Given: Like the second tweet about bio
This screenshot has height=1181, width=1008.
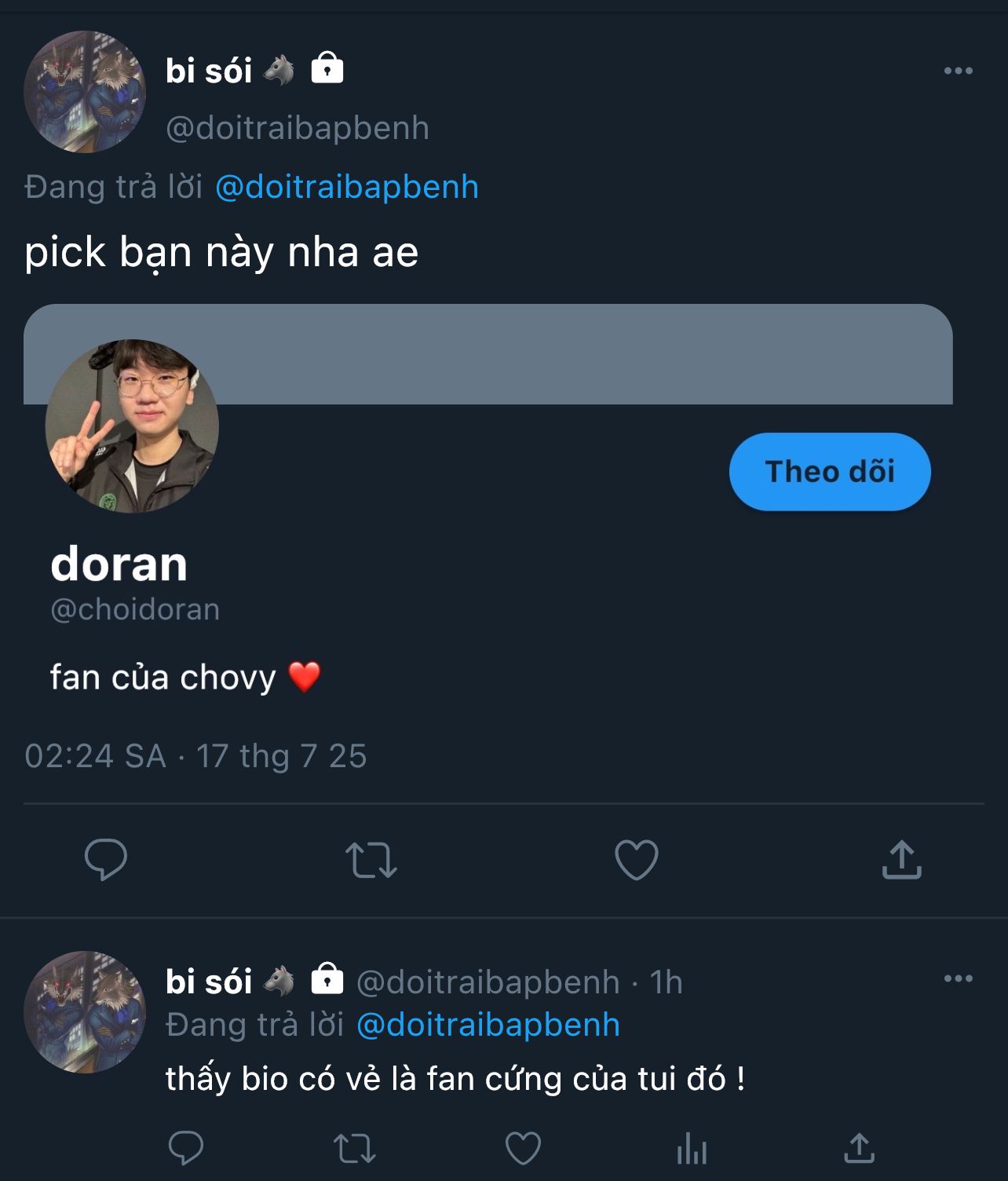Looking at the screenshot, I should pyautogui.click(x=523, y=1149).
